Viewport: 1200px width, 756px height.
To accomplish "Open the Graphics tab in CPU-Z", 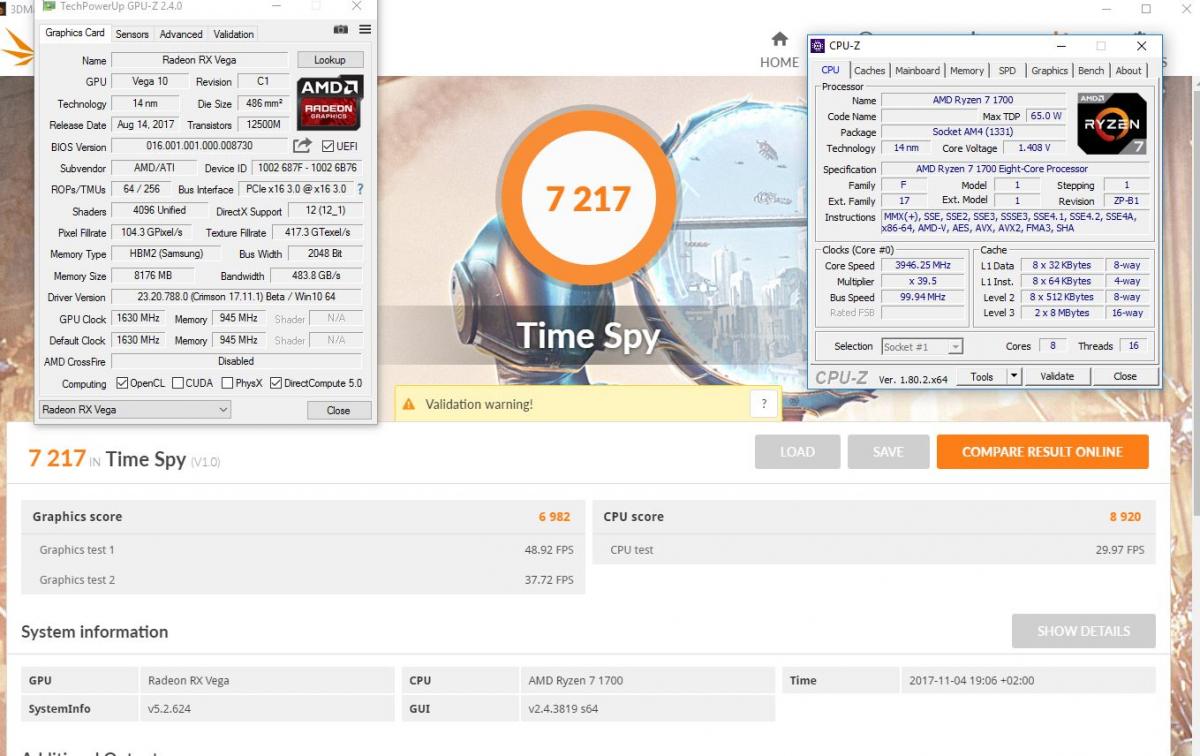I will tap(1049, 70).
